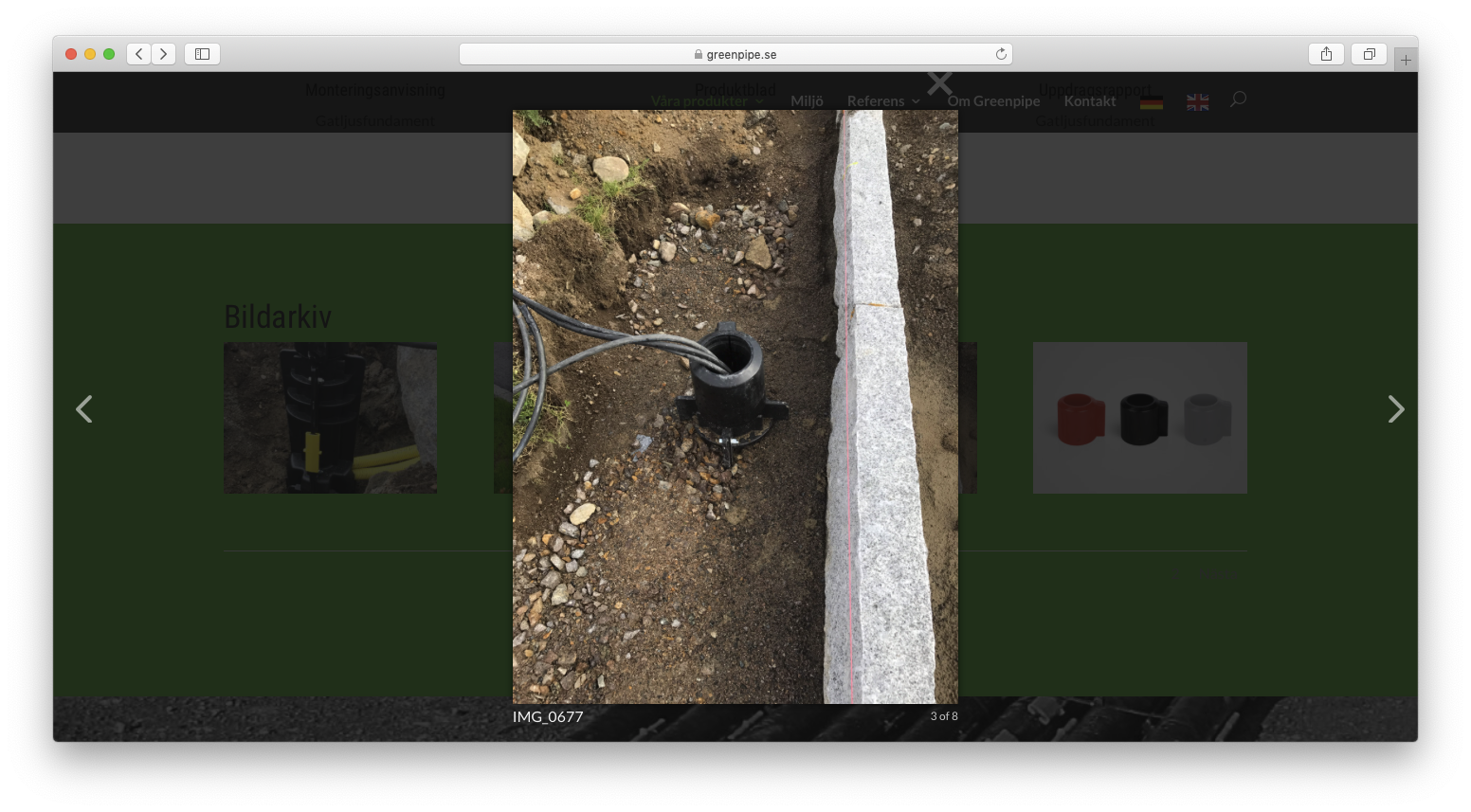Open a new tab with the plus button
The width and height of the screenshot is (1471, 812).
tap(1406, 60)
